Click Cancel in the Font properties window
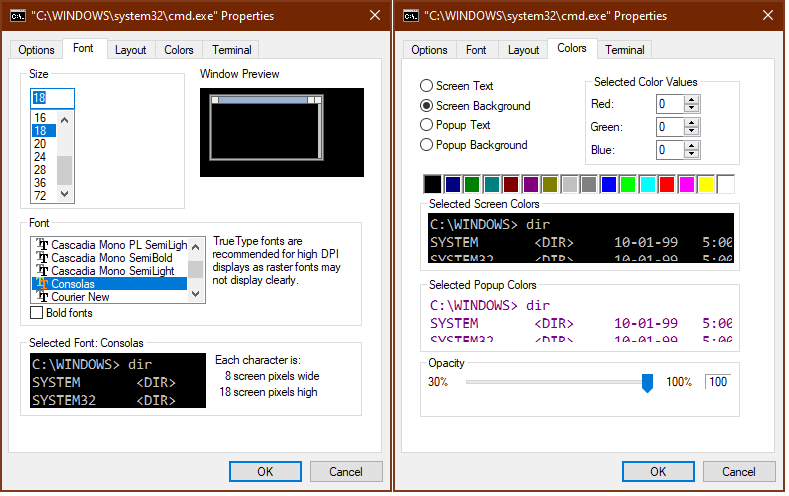Screen dimensions: 789x496 coord(346,472)
